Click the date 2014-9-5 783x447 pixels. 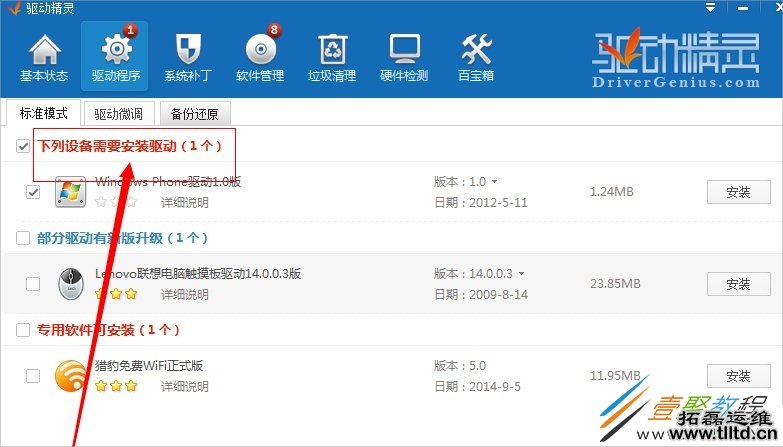pos(495,387)
